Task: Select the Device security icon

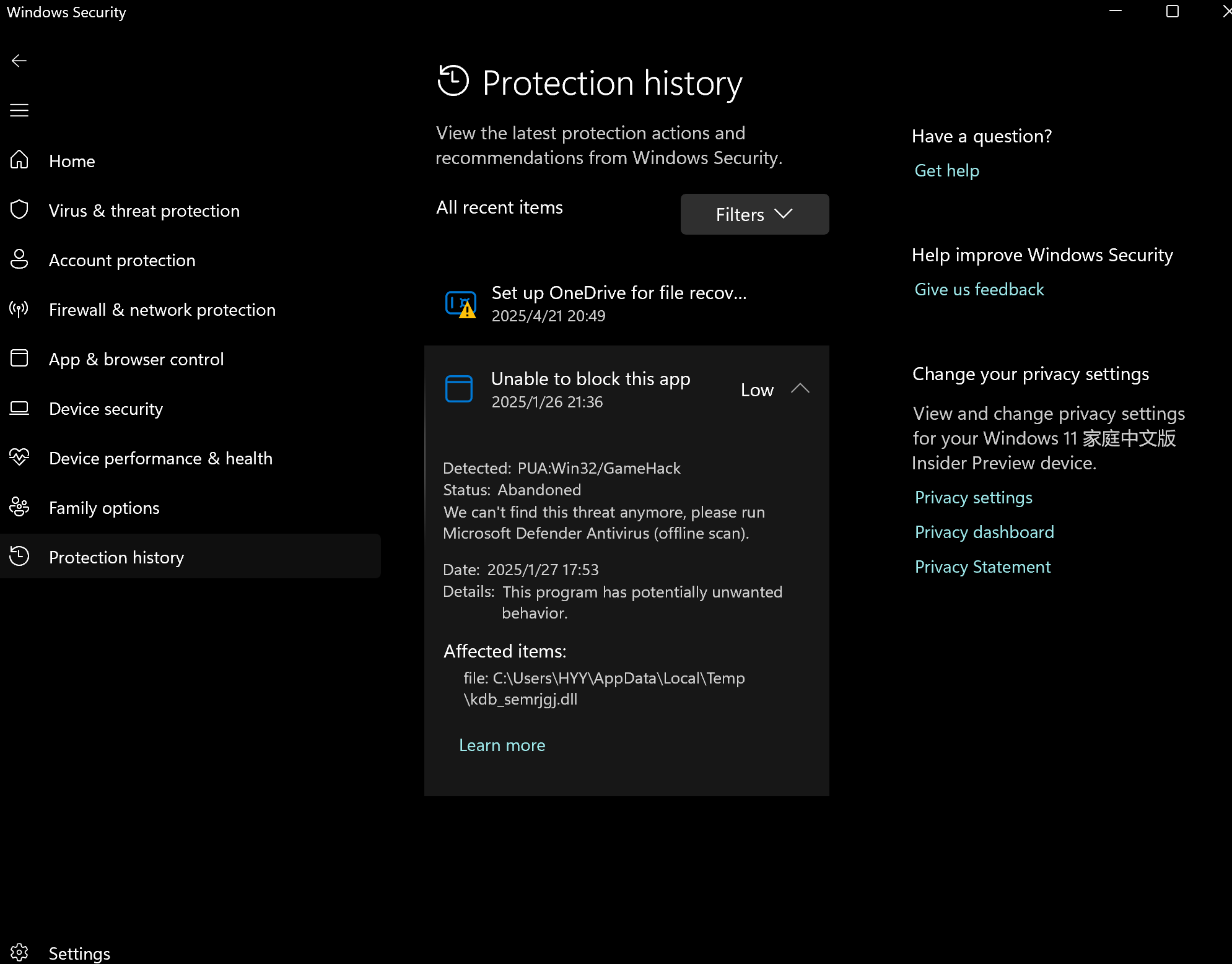Action: (x=19, y=409)
